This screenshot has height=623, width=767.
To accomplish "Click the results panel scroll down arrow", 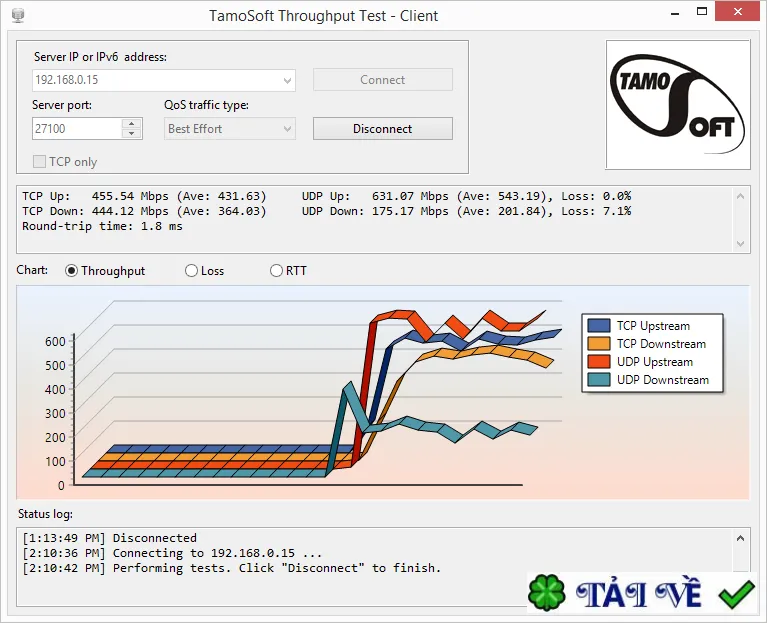I will [x=741, y=243].
